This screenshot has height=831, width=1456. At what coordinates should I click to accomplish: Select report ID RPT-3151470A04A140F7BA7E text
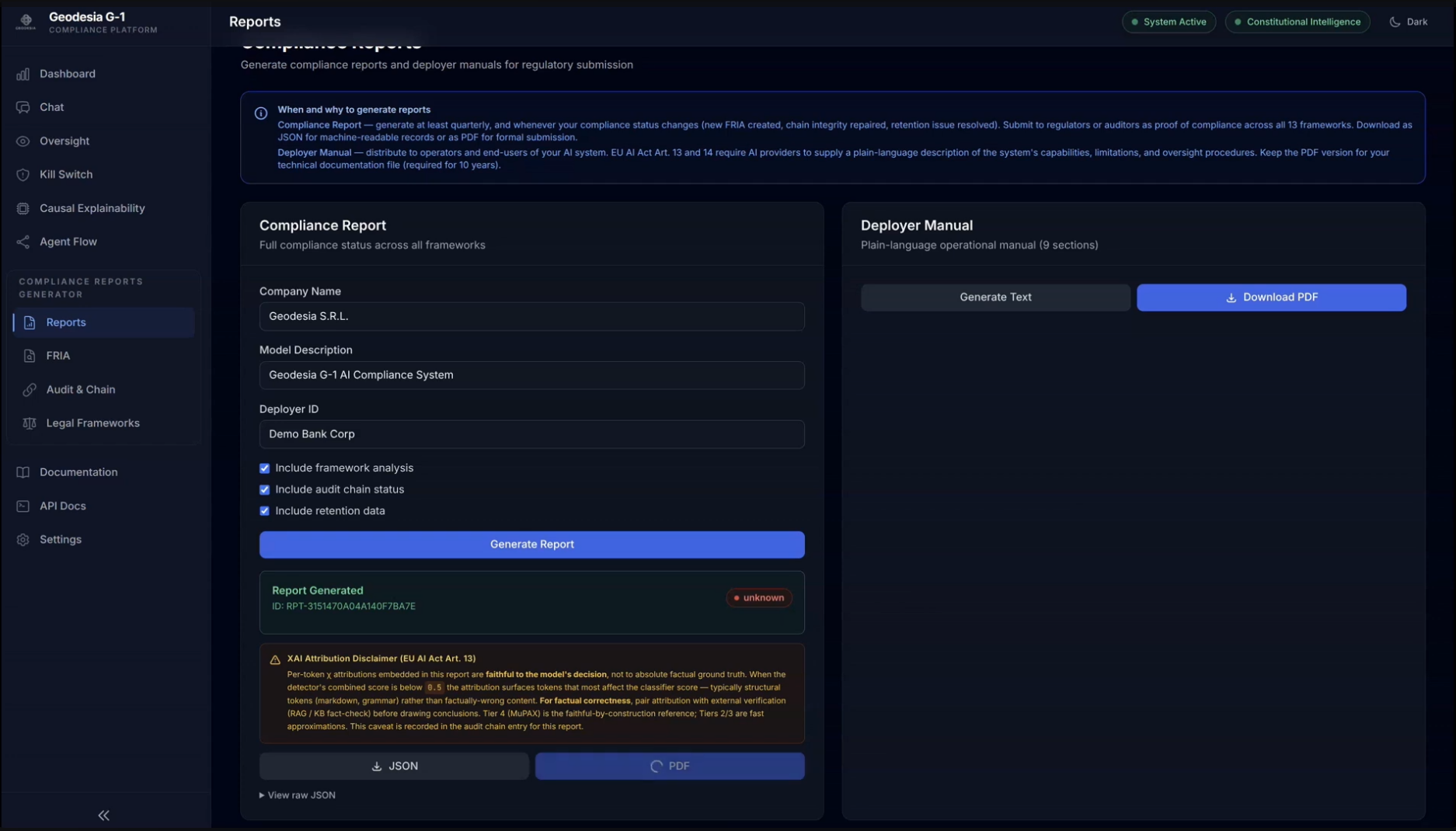pyautogui.click(x=343, y=607)
